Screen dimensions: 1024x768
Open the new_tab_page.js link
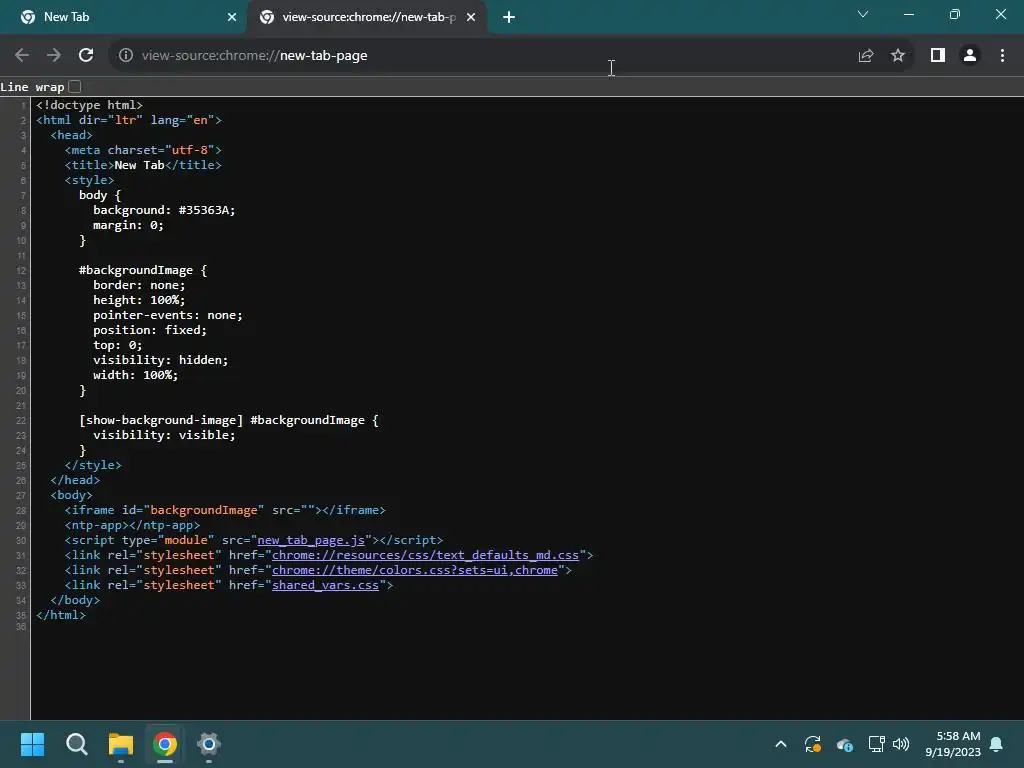pos(311,540)
